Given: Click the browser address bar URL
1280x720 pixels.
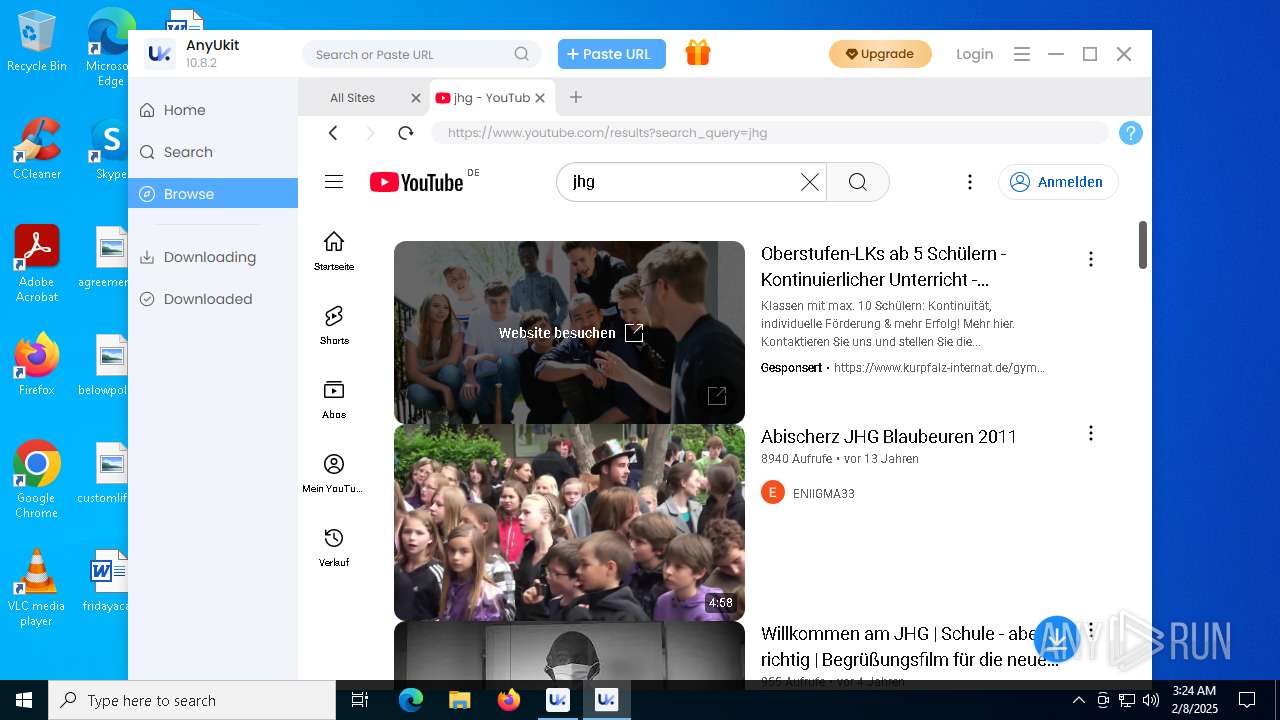Looking at the screenshot, I should (x=770, y=133).
